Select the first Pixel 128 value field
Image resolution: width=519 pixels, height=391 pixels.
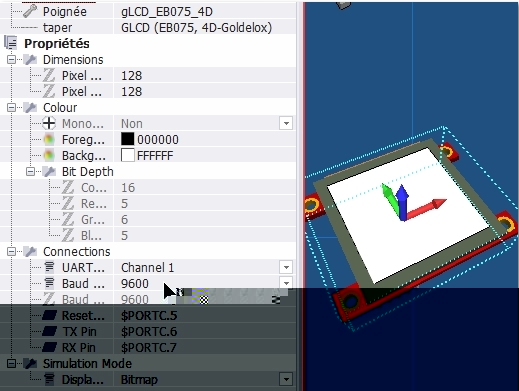(205, 76)
